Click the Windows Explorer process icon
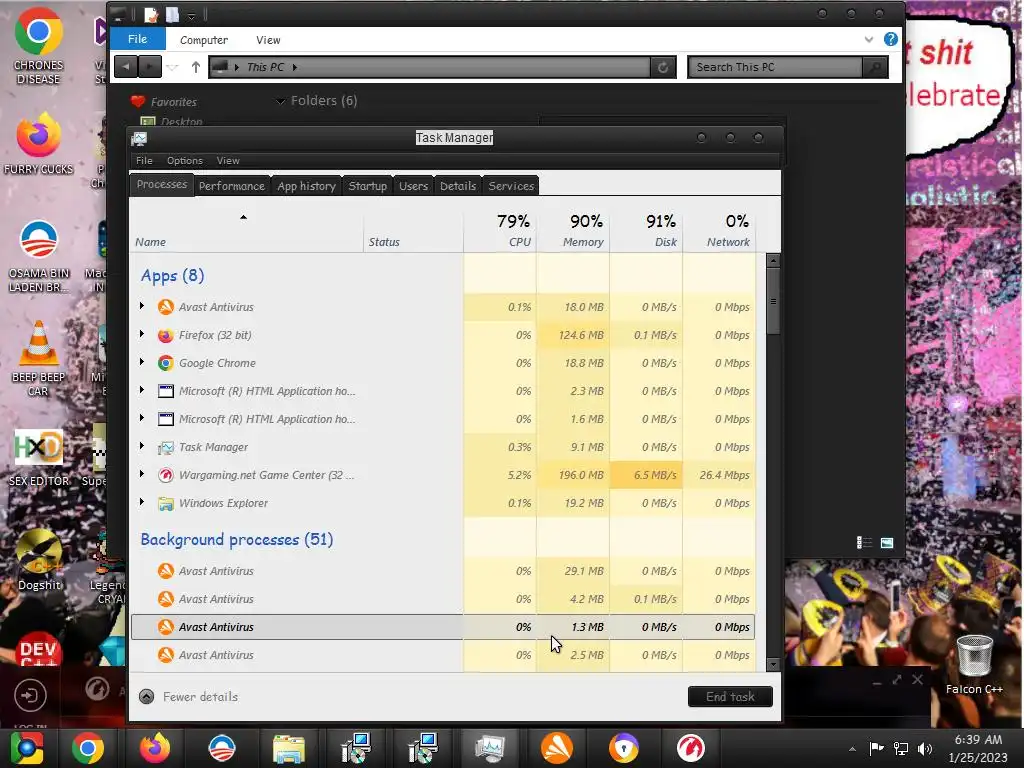This screenshot has width=1024, height=768. click(166, 503)
